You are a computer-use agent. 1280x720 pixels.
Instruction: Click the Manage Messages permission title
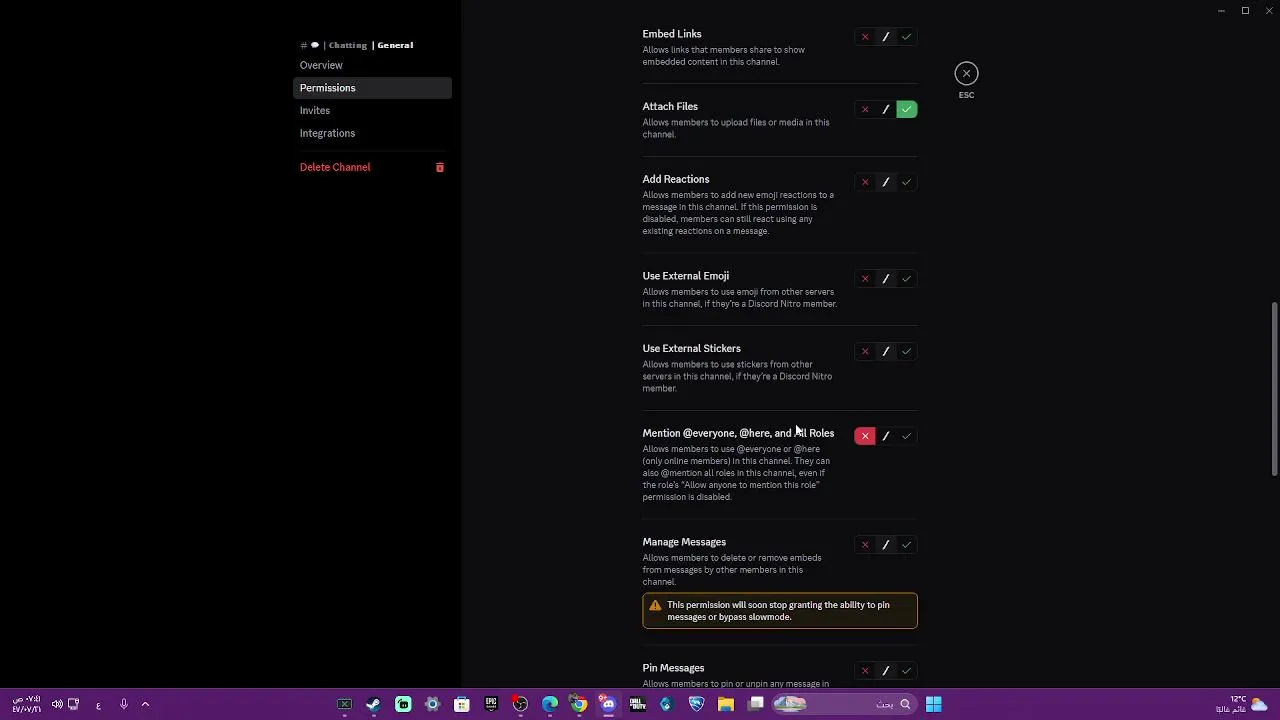click(684, 542)
